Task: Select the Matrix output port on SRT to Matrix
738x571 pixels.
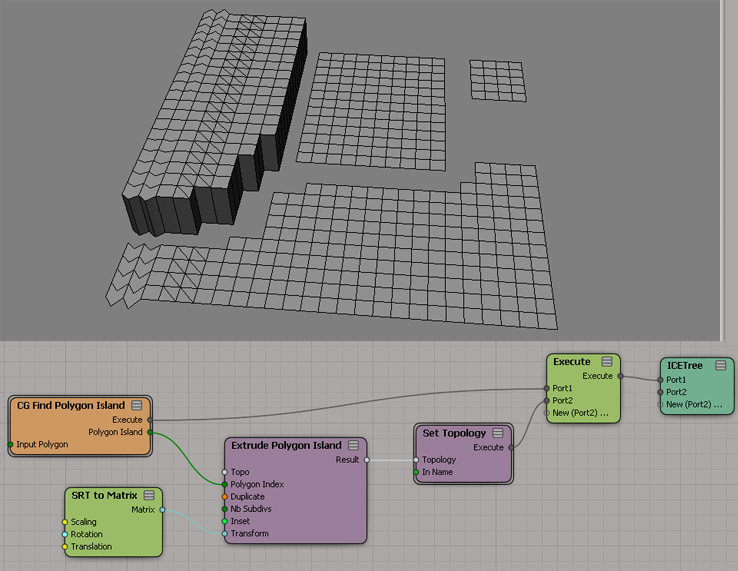Action: coord(162,509)
